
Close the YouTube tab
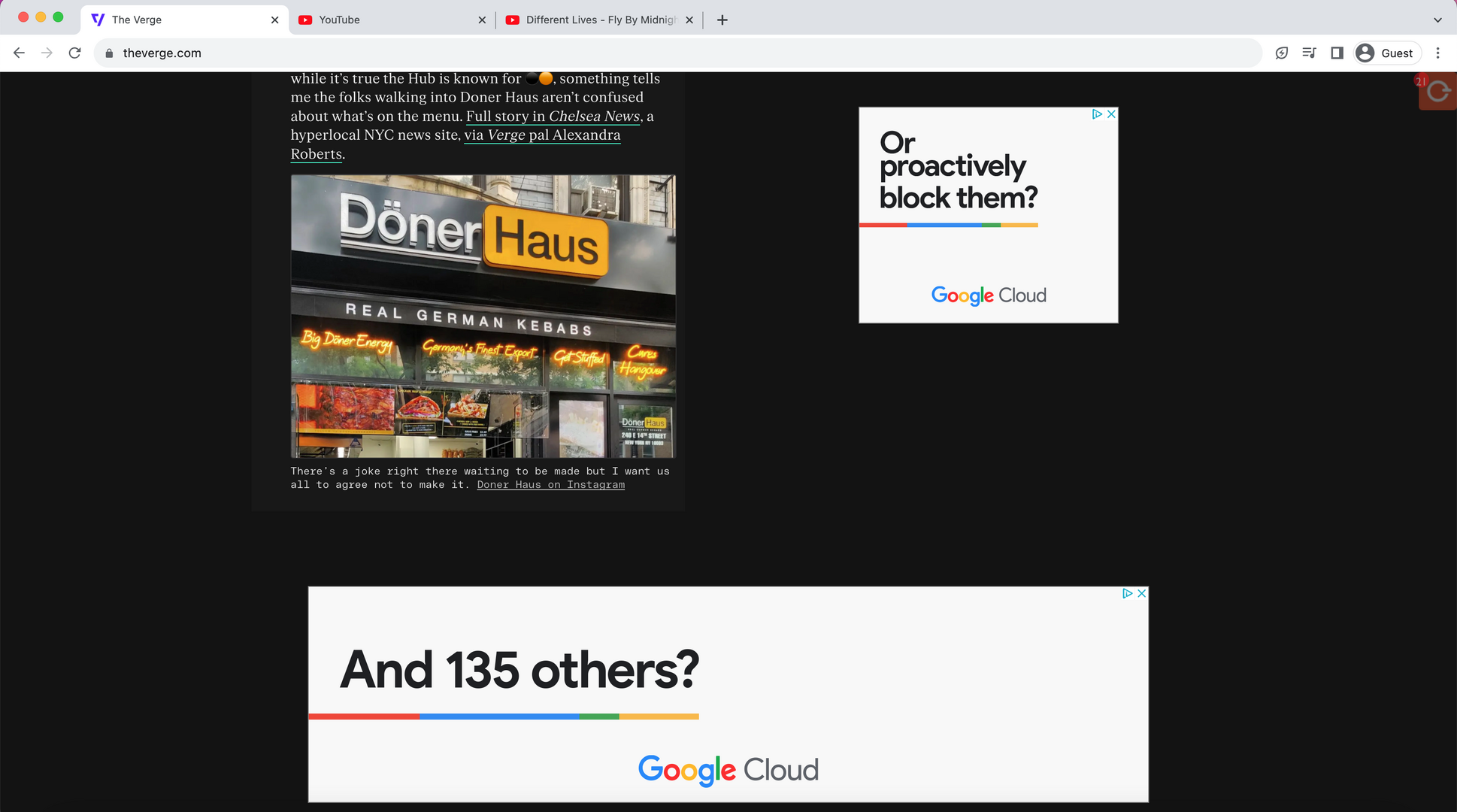tap(482, 20)
